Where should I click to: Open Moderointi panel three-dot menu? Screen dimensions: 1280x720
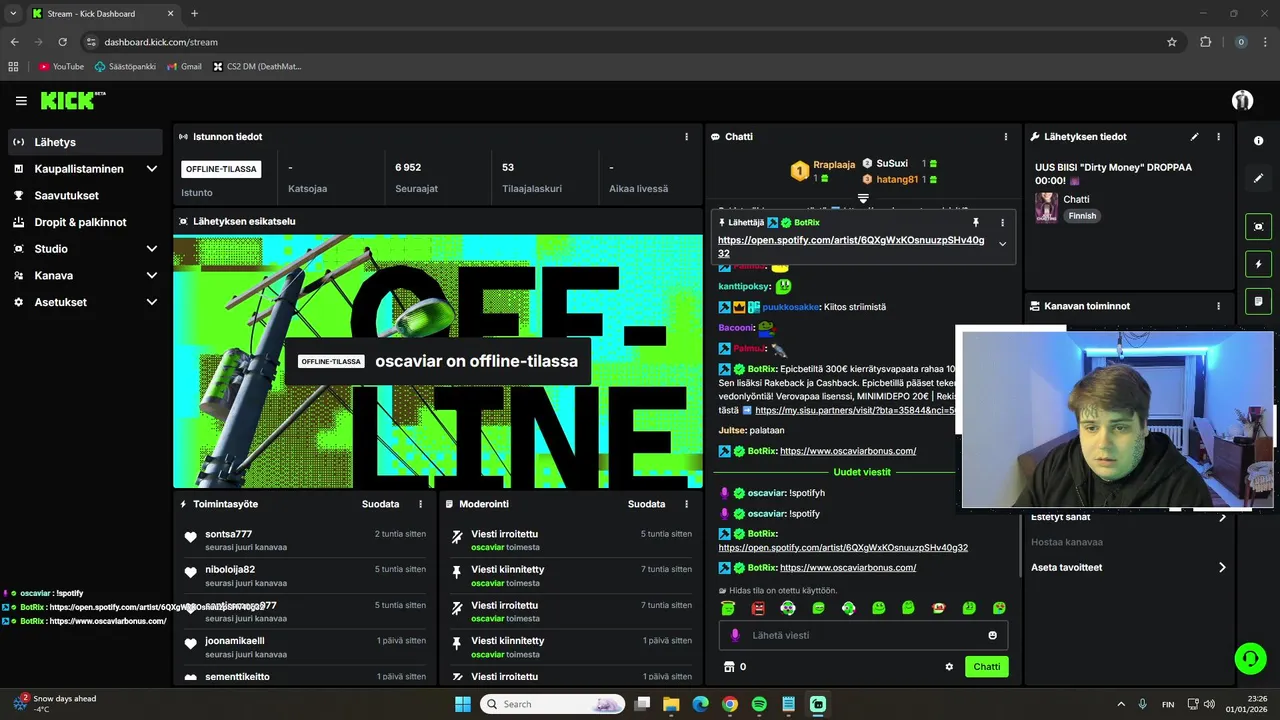point(686,504)
